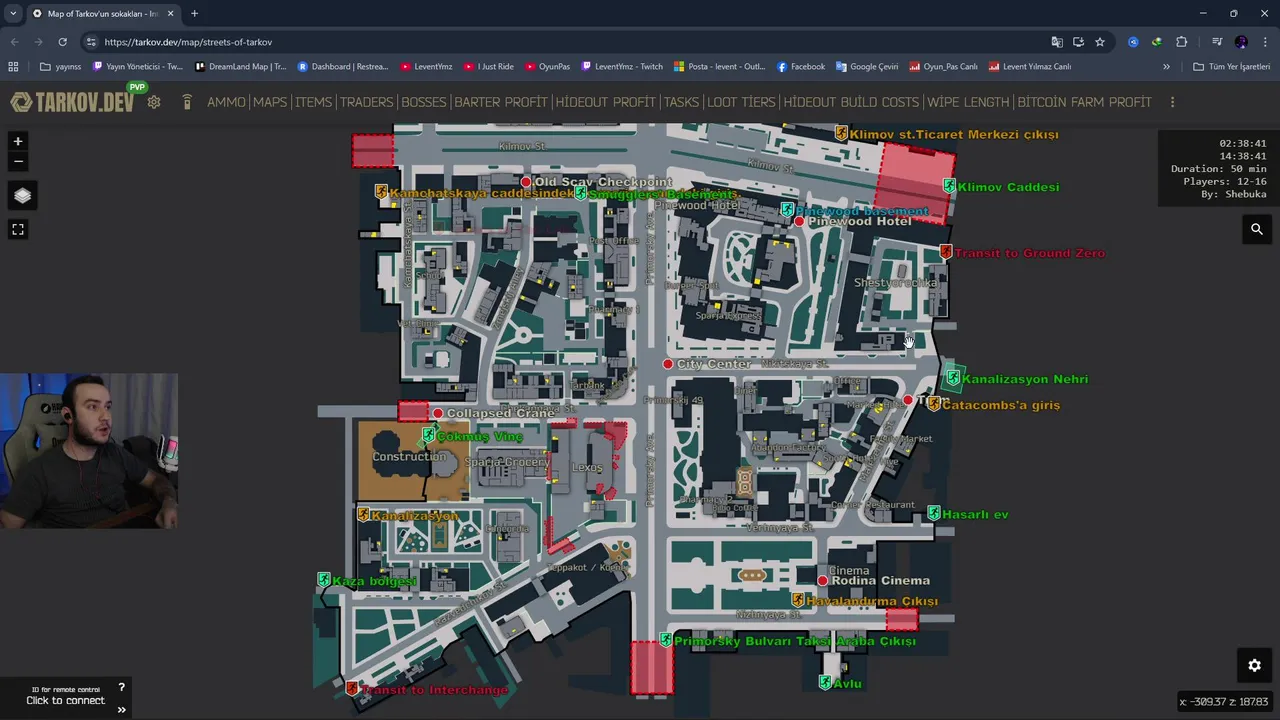The image size is (1280, 720).
Task: Click the Construction area label
Action: tap(409, 457)
